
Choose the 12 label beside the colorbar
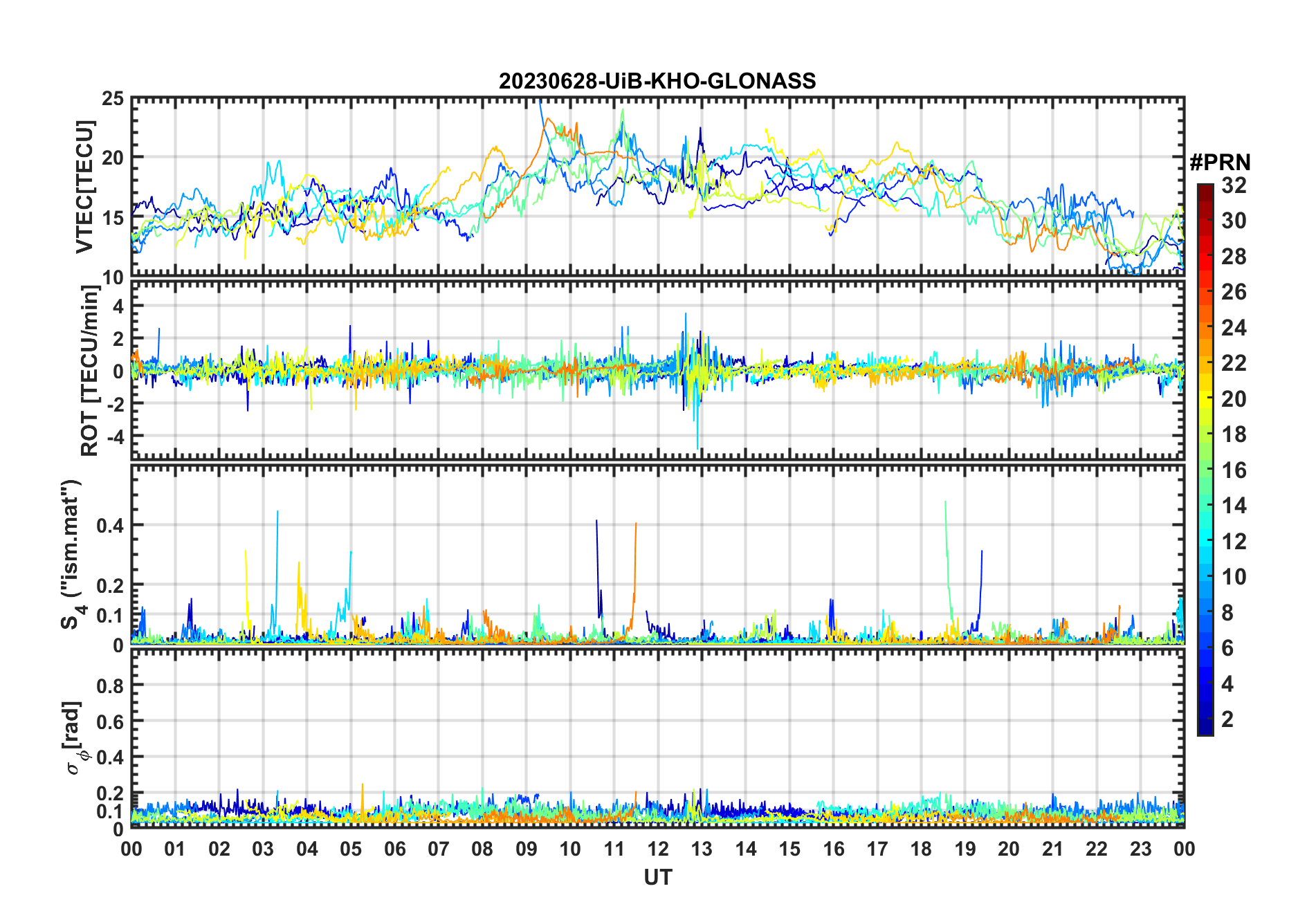[1234, 542]
